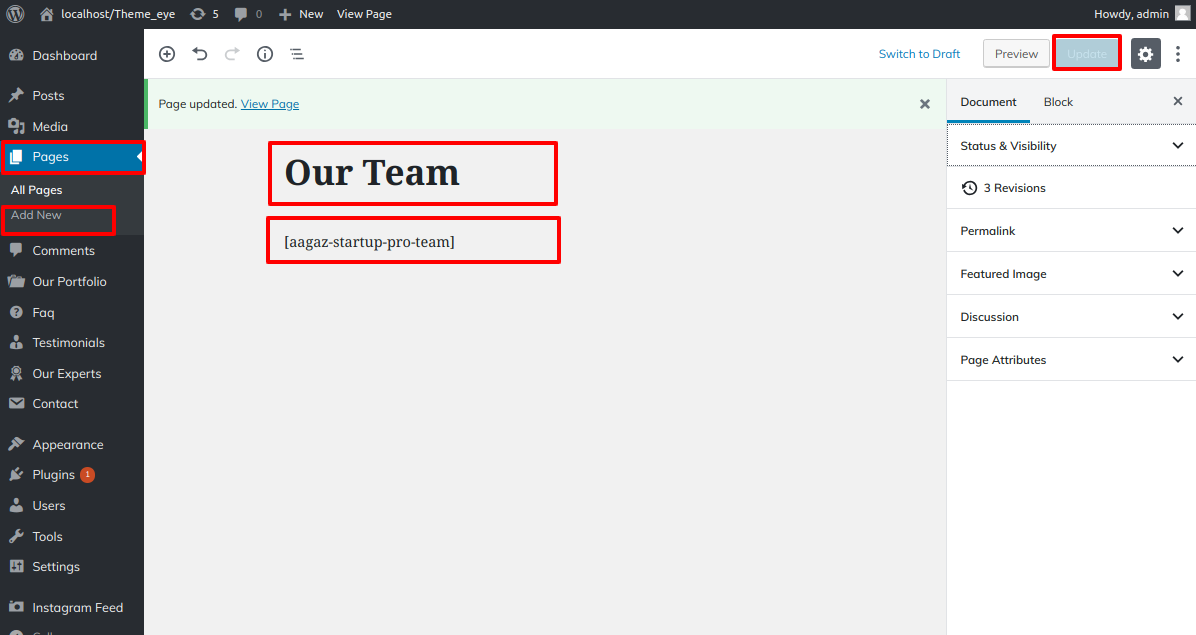The height and width of the screenshot is (635, 1196).
Task: Click the Undo arrow in editor toolbar
Action: coord(200,54)
